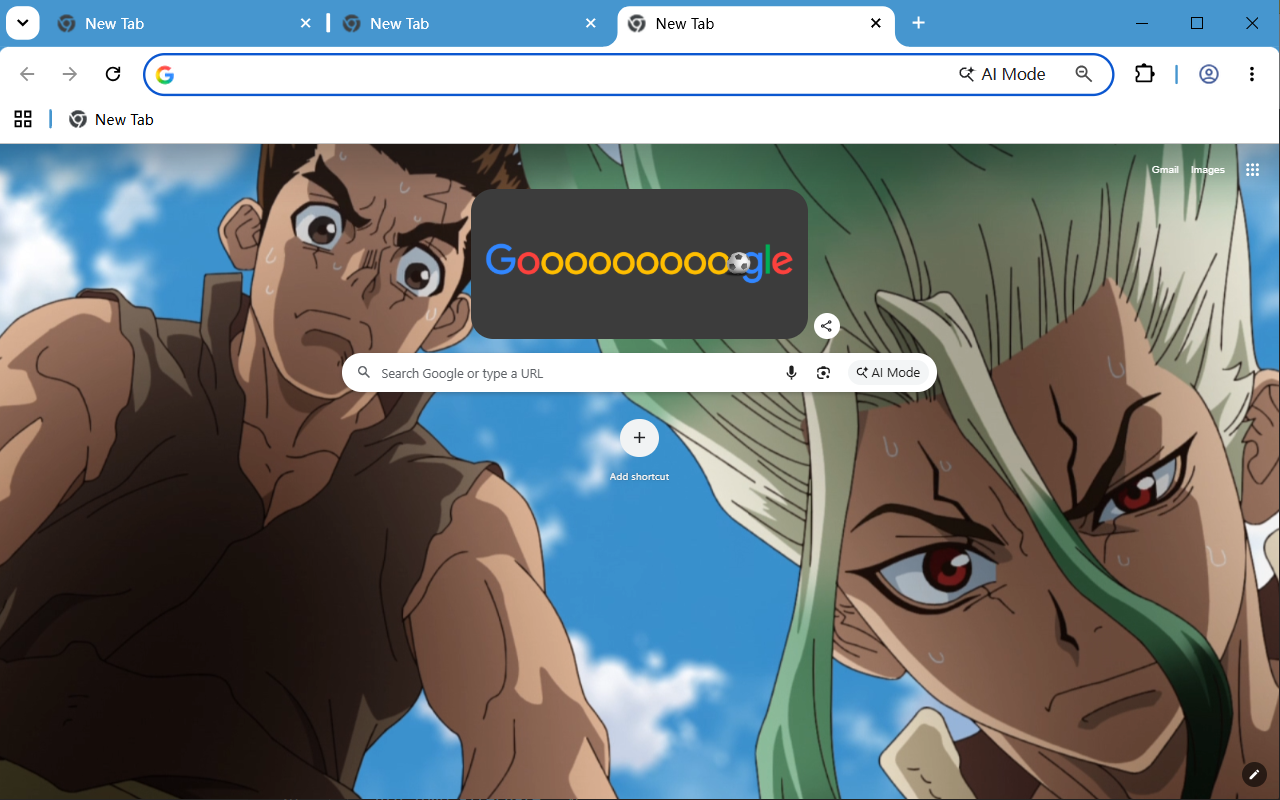Close the first New Tab
1280x800 pixels.
[306, 23]
